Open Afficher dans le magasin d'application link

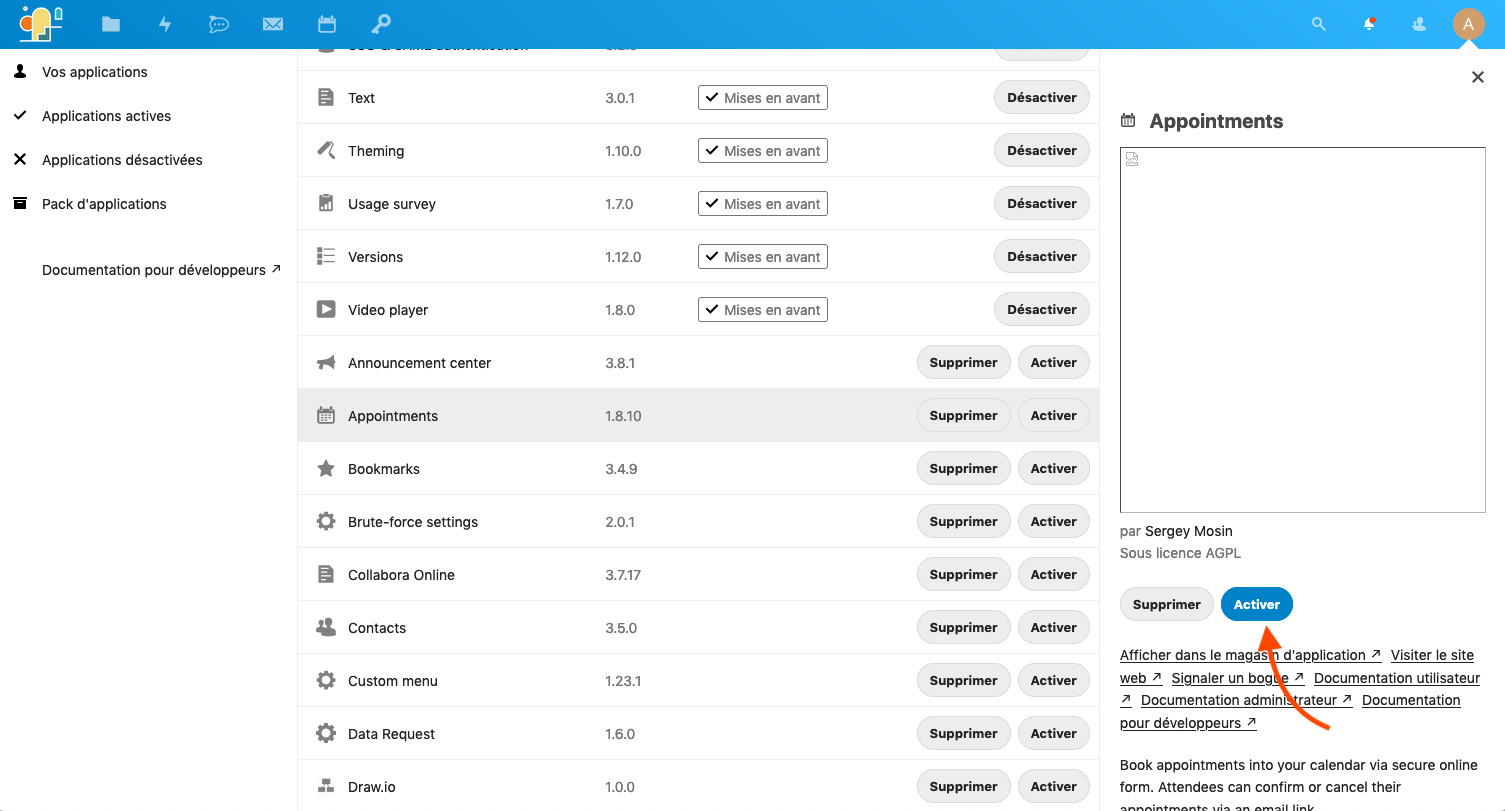(x=1251, y=655)
